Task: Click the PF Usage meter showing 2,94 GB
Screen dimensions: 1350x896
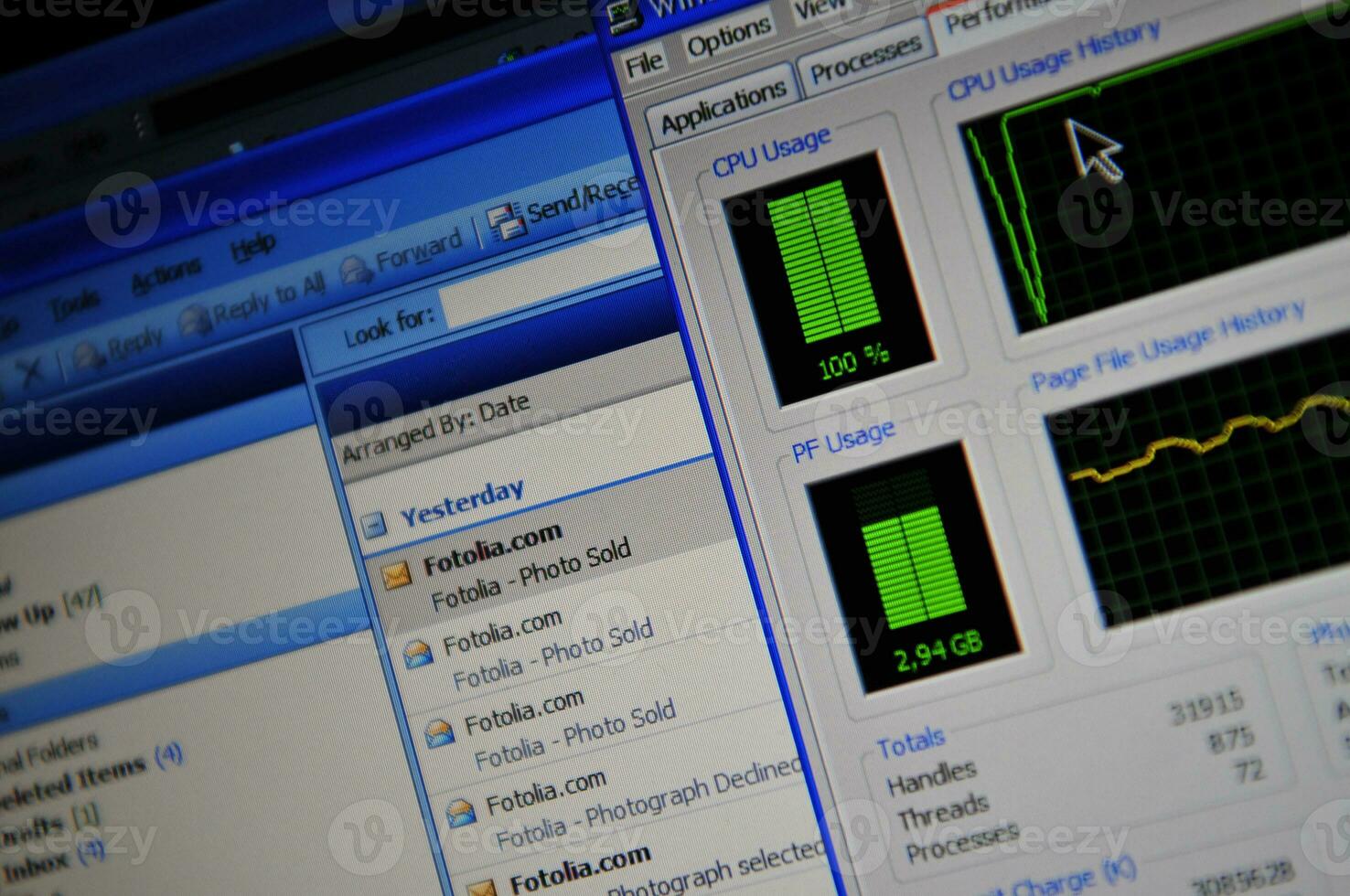Action: 913,566
